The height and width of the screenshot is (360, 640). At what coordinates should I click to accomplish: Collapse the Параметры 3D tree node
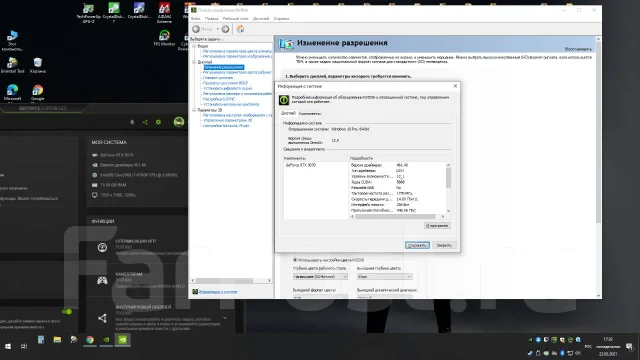[194, 110]
